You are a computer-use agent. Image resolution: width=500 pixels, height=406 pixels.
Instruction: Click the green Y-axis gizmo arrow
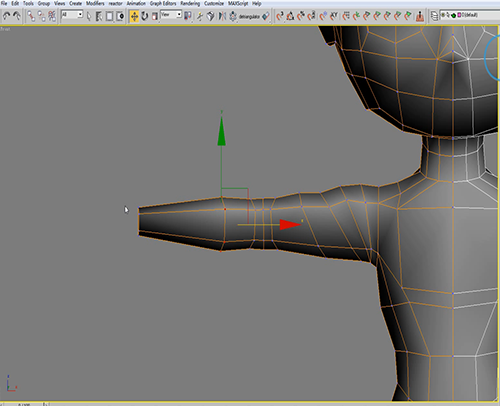coord(221,132)
